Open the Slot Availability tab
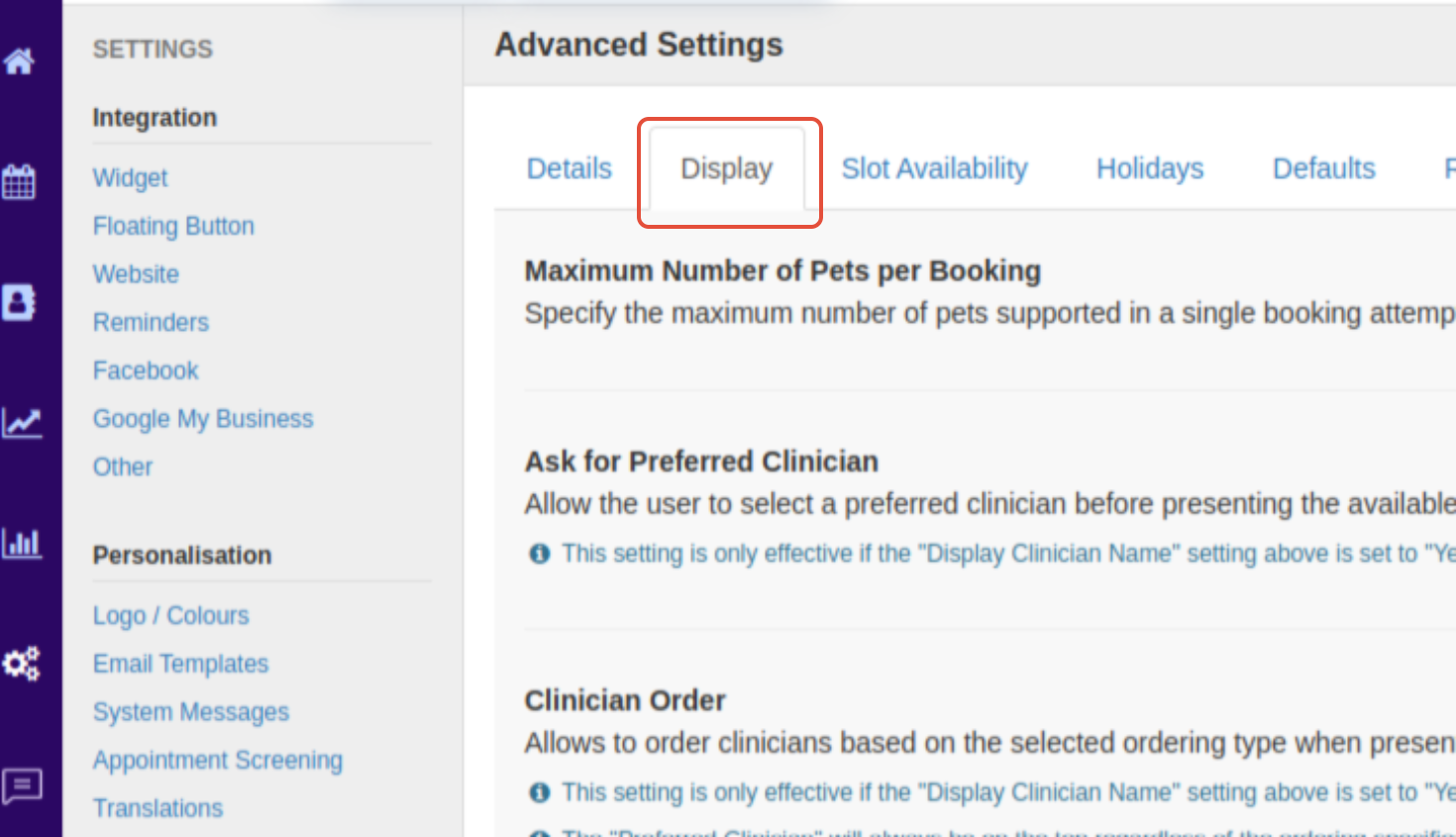1456x837 pixels. click(x=934, y=168)
